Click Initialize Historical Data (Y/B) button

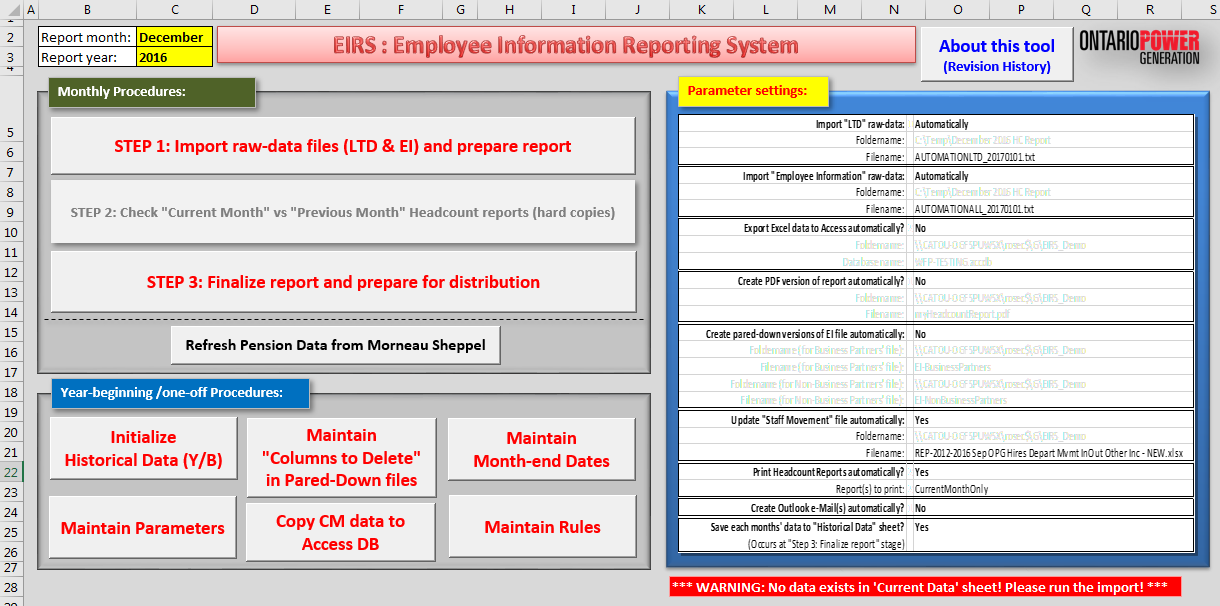click(144, 449)
